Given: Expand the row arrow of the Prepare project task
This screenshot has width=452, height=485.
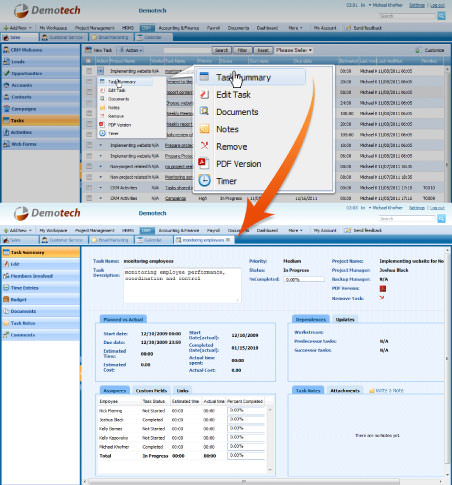Looking at the screenshot, I should pyautogui.click(x=101, y=145).
